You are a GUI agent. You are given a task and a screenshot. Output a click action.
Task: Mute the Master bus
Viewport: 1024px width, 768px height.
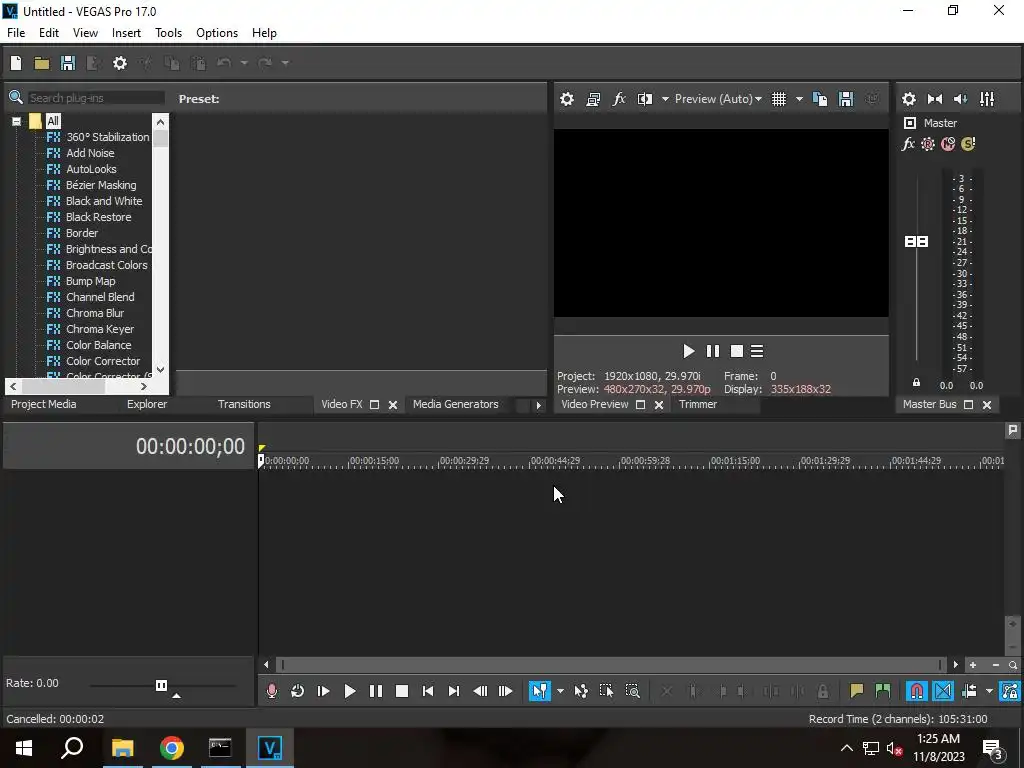pyautogui.click(x=948, y=144)
